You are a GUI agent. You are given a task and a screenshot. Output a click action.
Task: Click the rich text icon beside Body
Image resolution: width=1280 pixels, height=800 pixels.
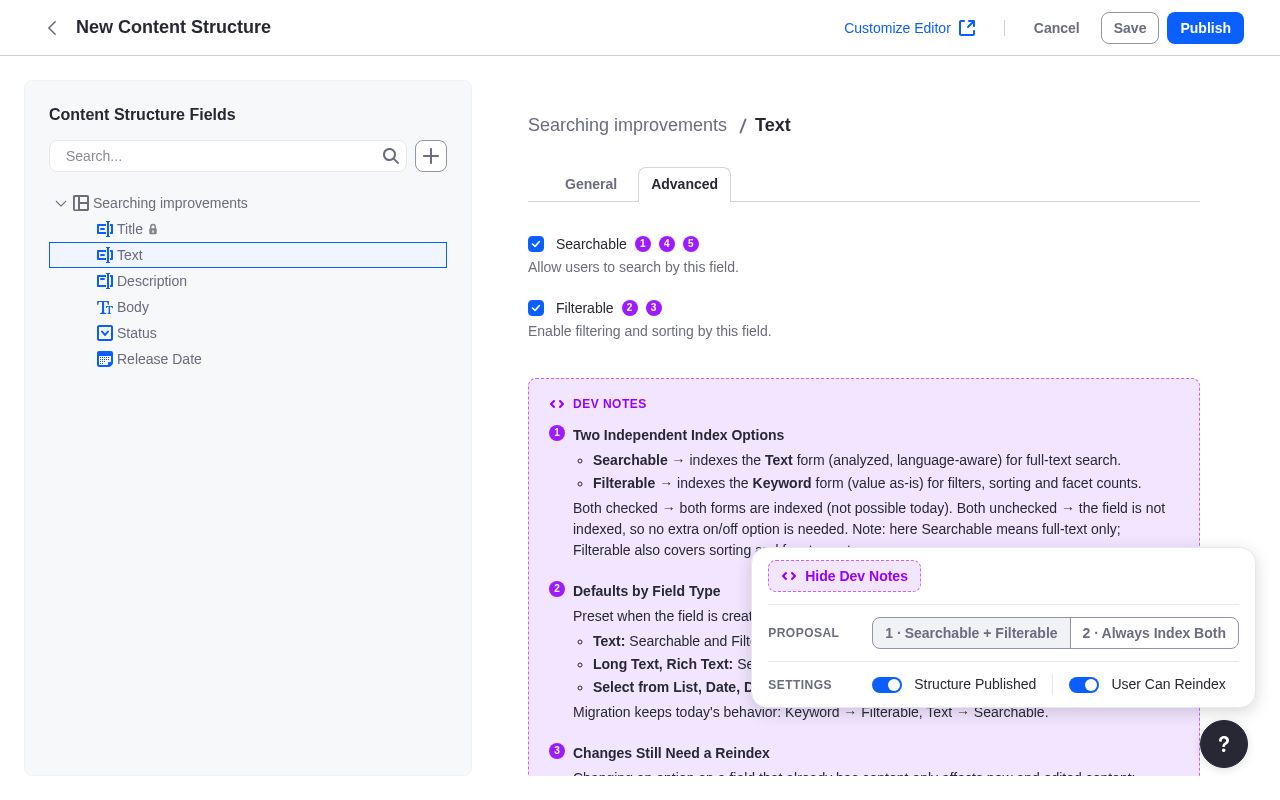point(105,307)
